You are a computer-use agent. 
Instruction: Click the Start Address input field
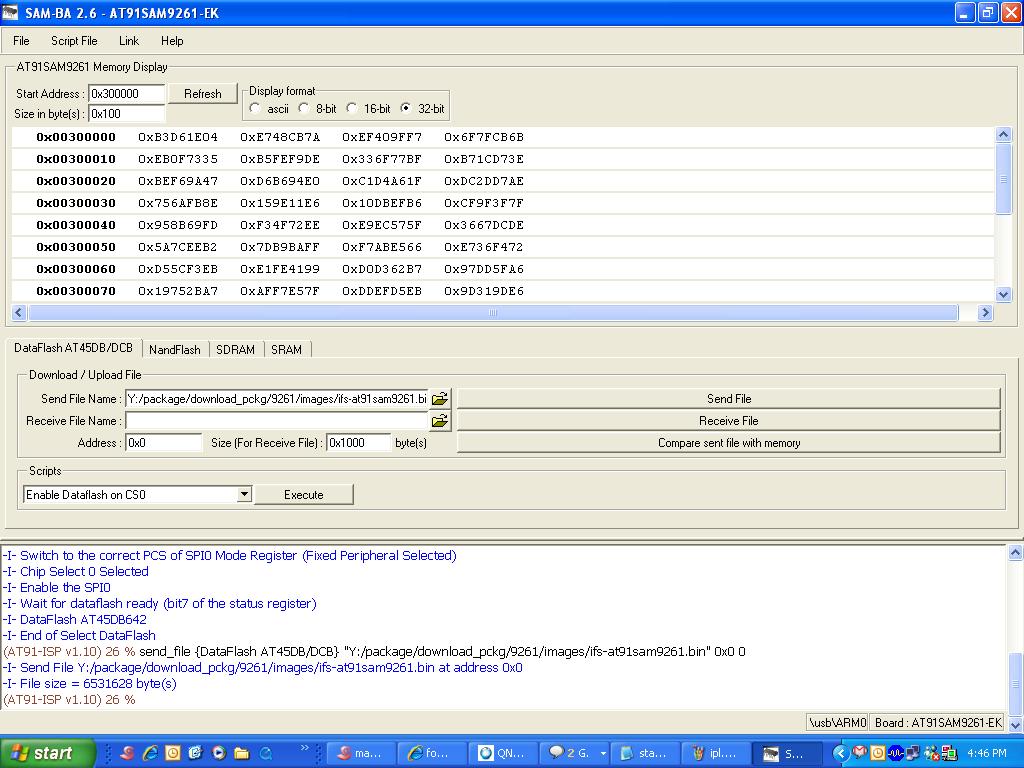pos(127,94)
